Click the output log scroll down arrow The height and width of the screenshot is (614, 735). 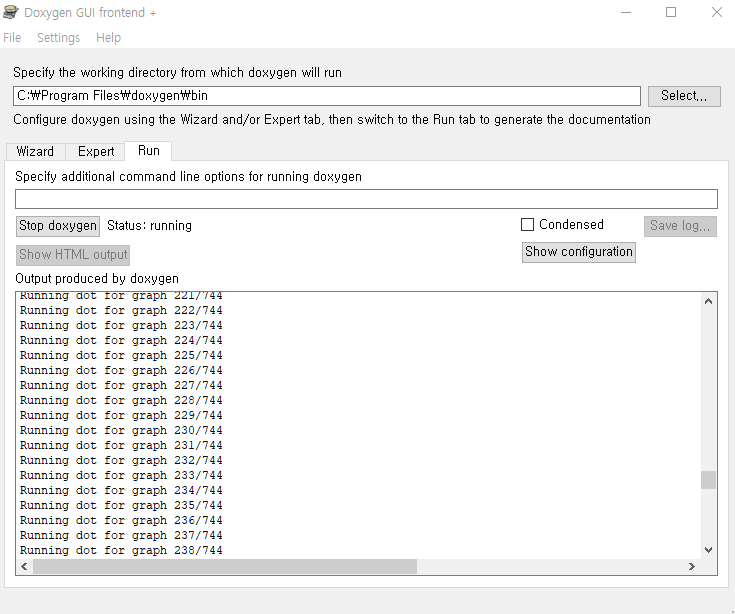pyautogui.click(x=708, y=550)
